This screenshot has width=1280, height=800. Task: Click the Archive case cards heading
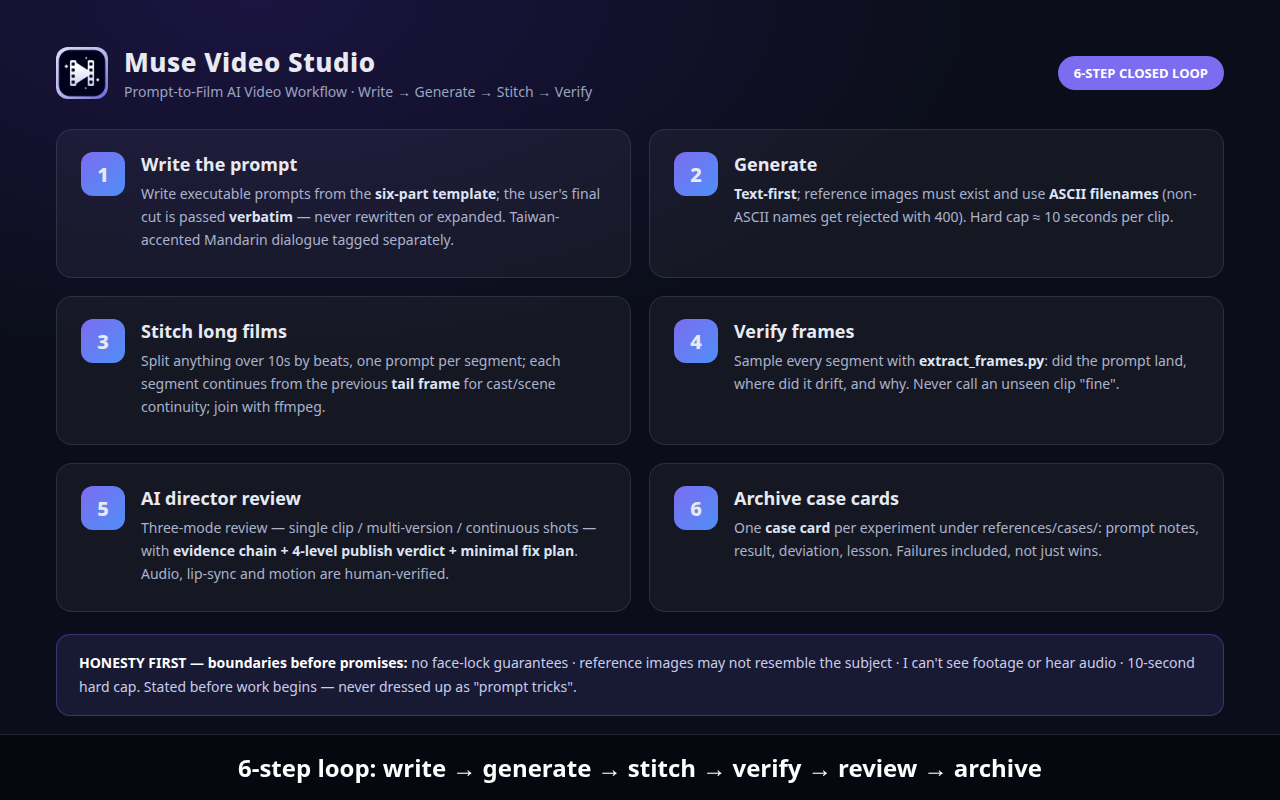pos(816,499)
